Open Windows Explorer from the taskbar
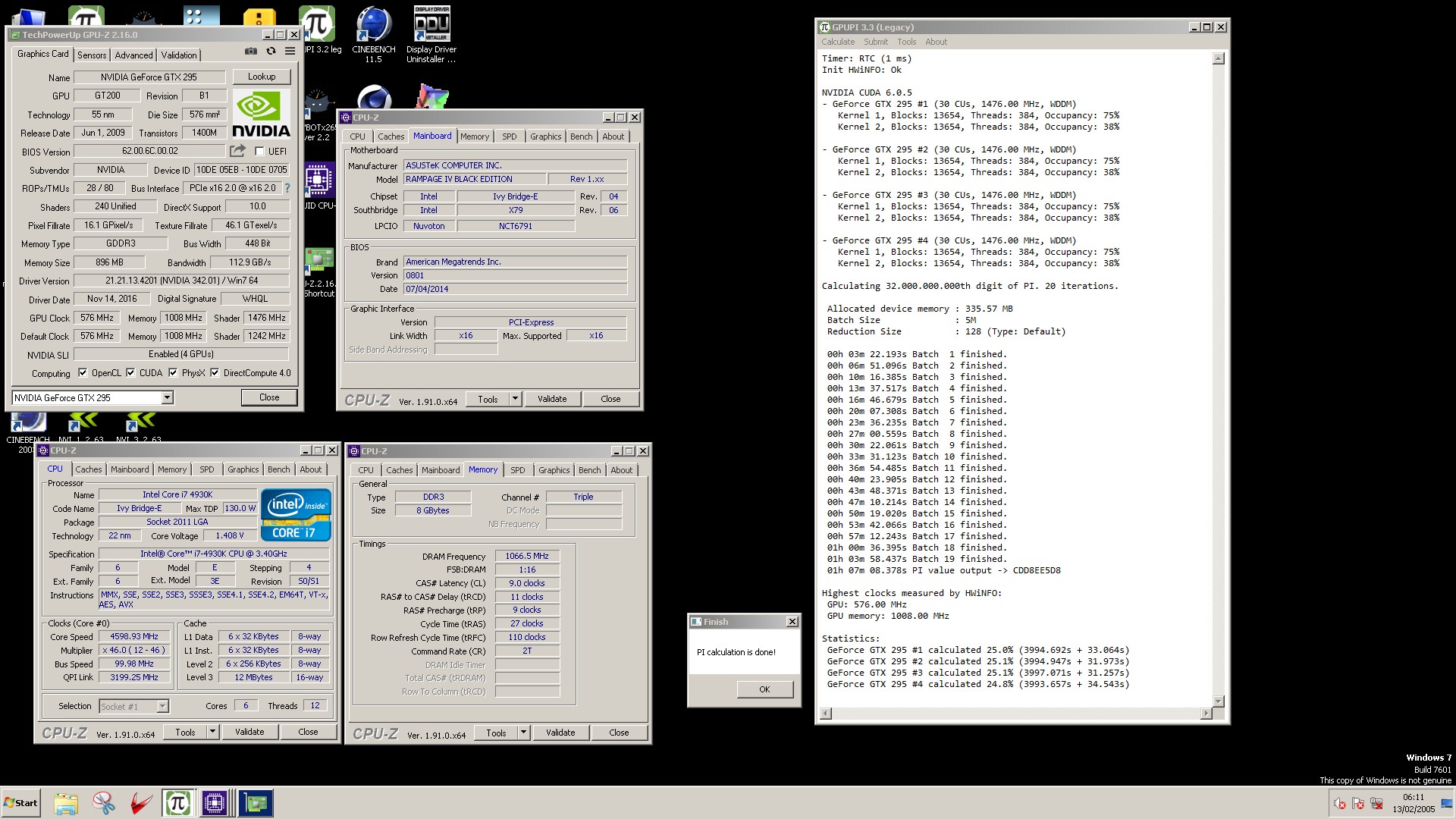This screenshot has width=1456, height=819. pos(66,803)
